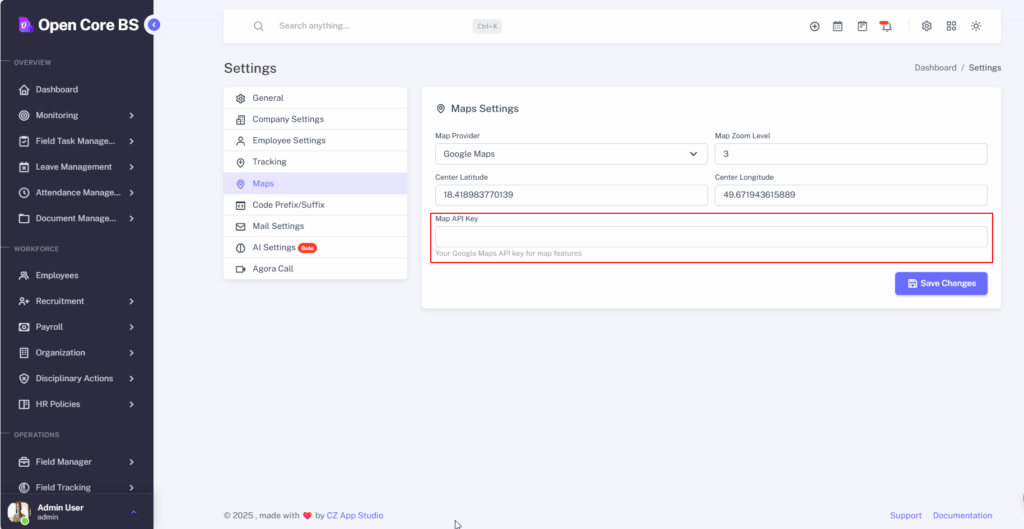Open the AI Settings tab
Viewport: 1024px width, 529px height.
pyautogui.click(x=274, y=247)
